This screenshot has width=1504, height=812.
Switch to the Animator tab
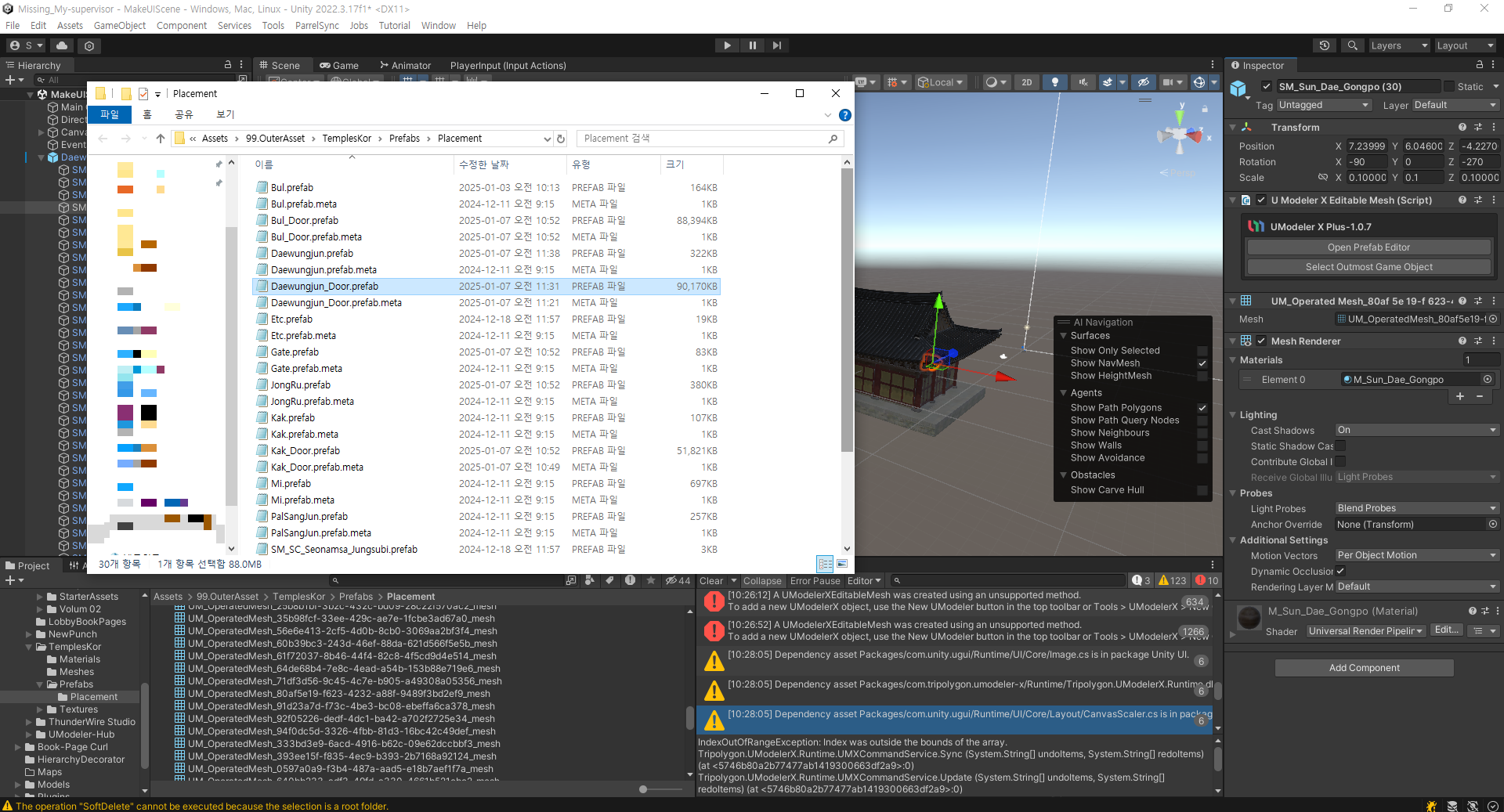[x=405, y=65]
